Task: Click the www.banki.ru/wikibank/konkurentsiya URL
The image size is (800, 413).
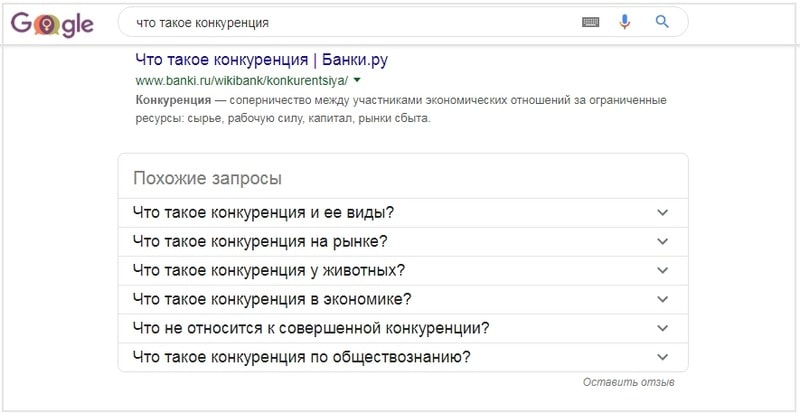Action: coord(242,81)
